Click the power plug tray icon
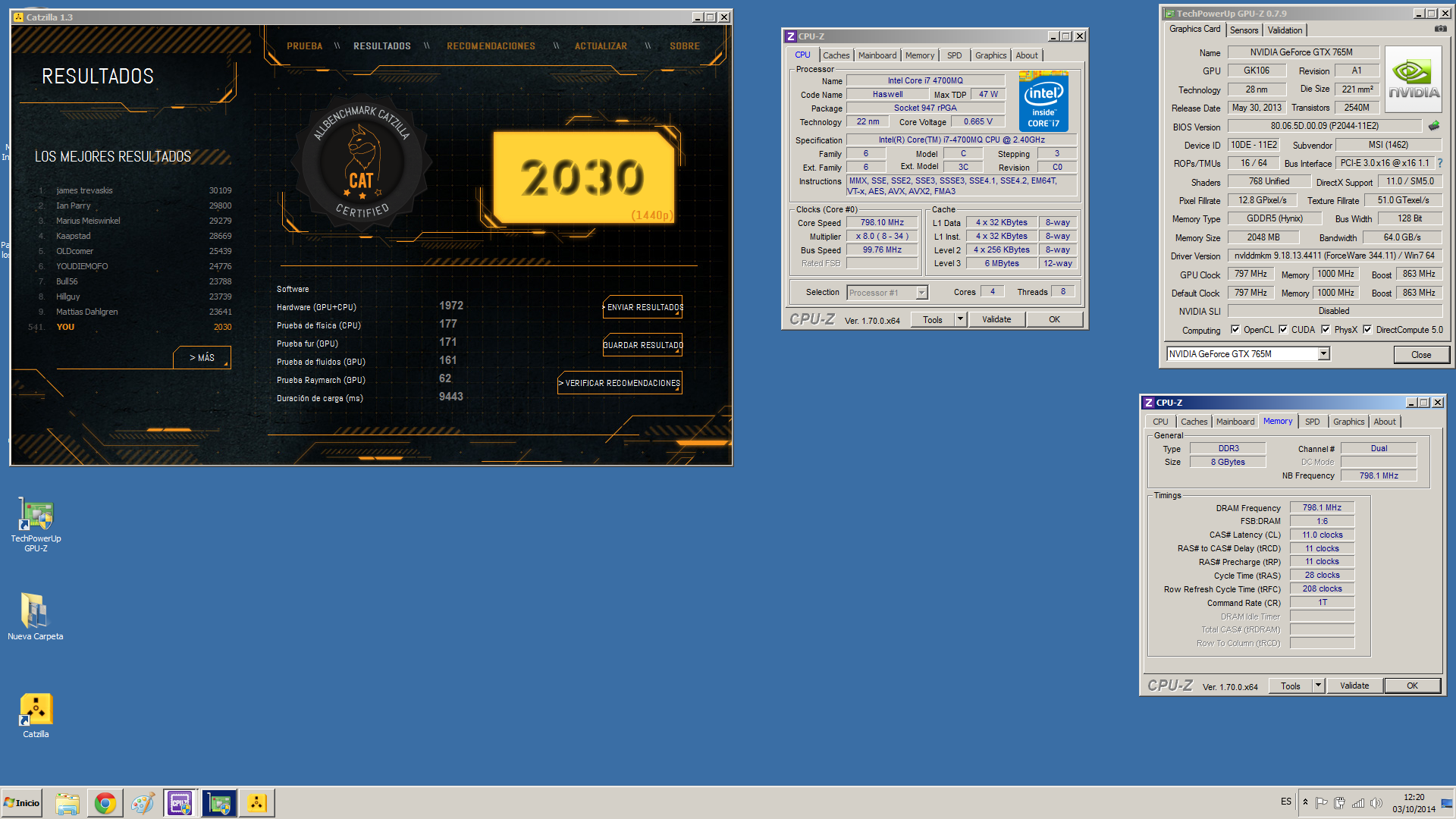Screen dimensions: 1456x819 [1339, 802]
